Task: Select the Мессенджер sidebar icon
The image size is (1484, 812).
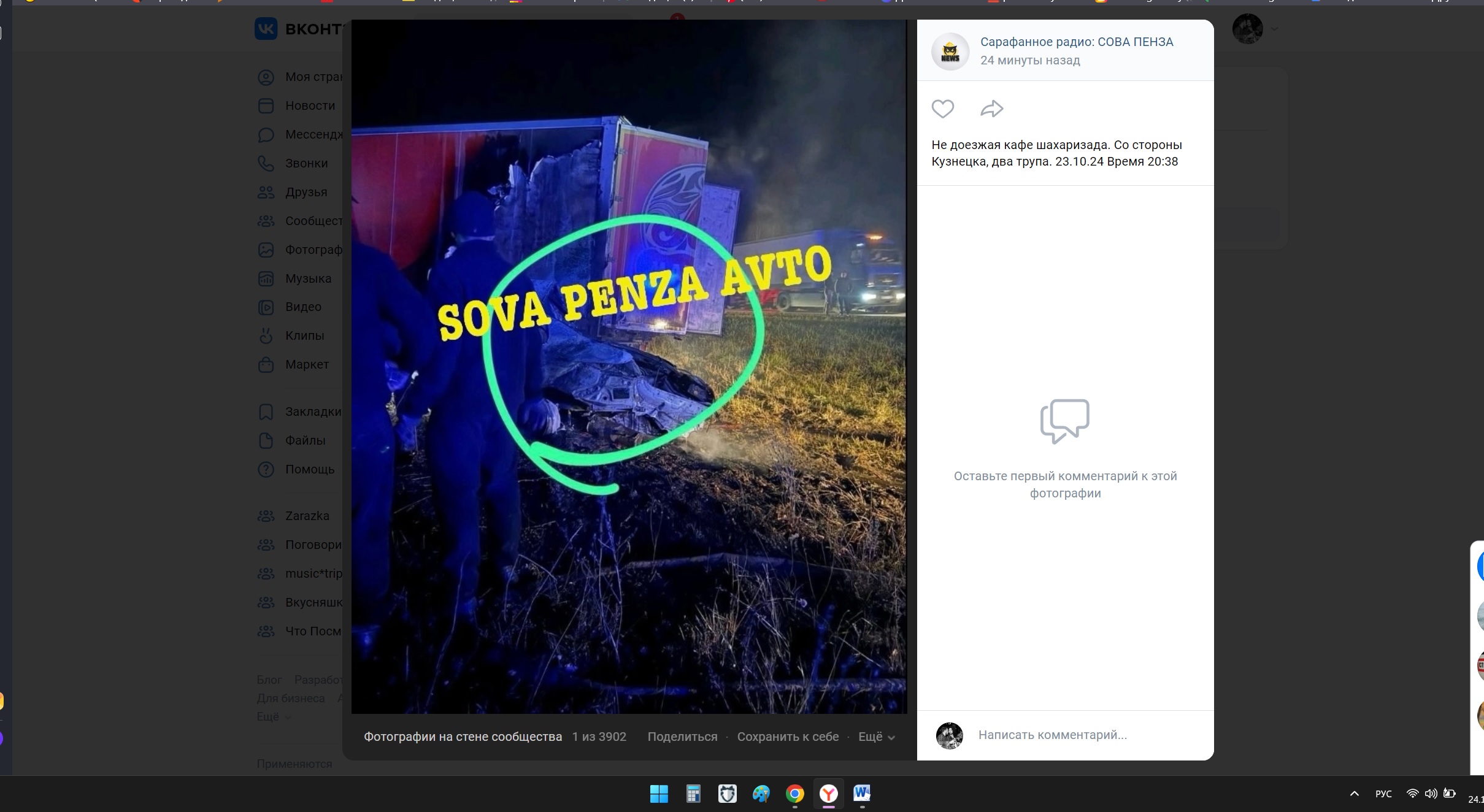Action: click(x=266, y=134)
